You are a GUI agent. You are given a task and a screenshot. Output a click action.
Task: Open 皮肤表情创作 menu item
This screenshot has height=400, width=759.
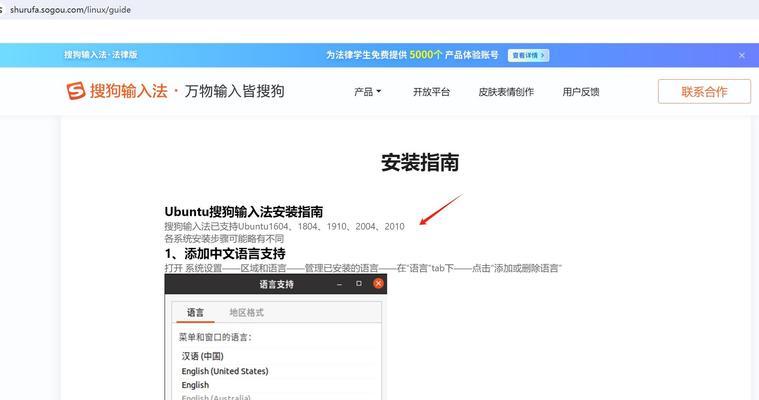coord(506,92)
